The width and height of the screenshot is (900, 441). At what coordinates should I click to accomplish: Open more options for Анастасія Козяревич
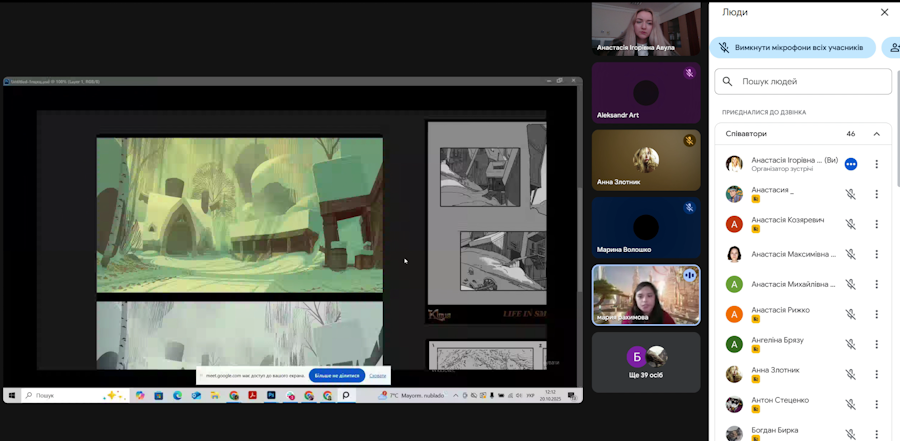876,224
